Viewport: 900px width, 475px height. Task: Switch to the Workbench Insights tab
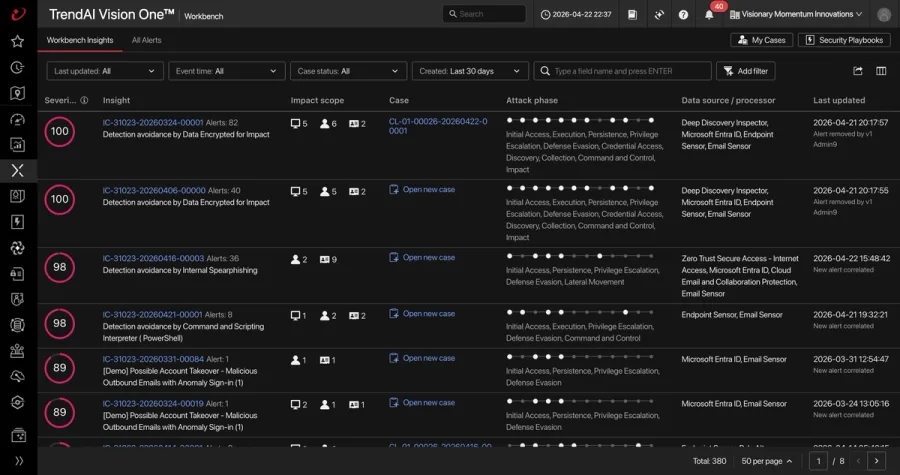point(80,40)
